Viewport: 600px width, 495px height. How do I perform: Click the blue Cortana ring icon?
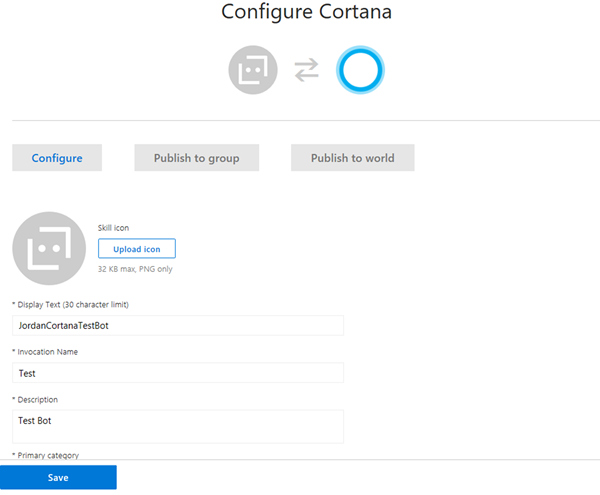360,69
